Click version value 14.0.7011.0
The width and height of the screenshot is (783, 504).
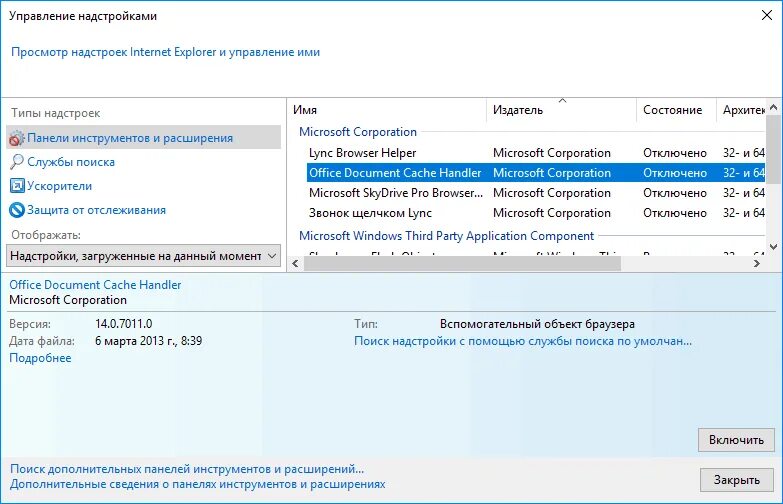pos(124,324)
